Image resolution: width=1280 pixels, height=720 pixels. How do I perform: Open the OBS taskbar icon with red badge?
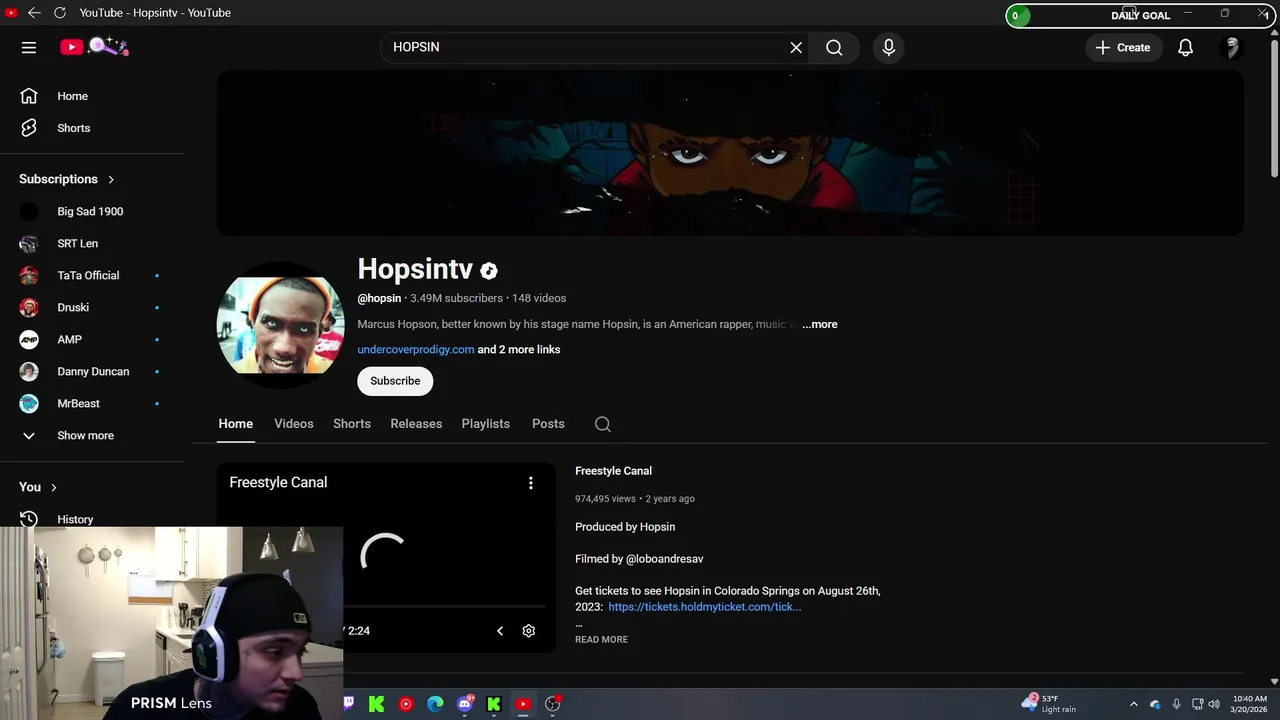coord(553,704)
